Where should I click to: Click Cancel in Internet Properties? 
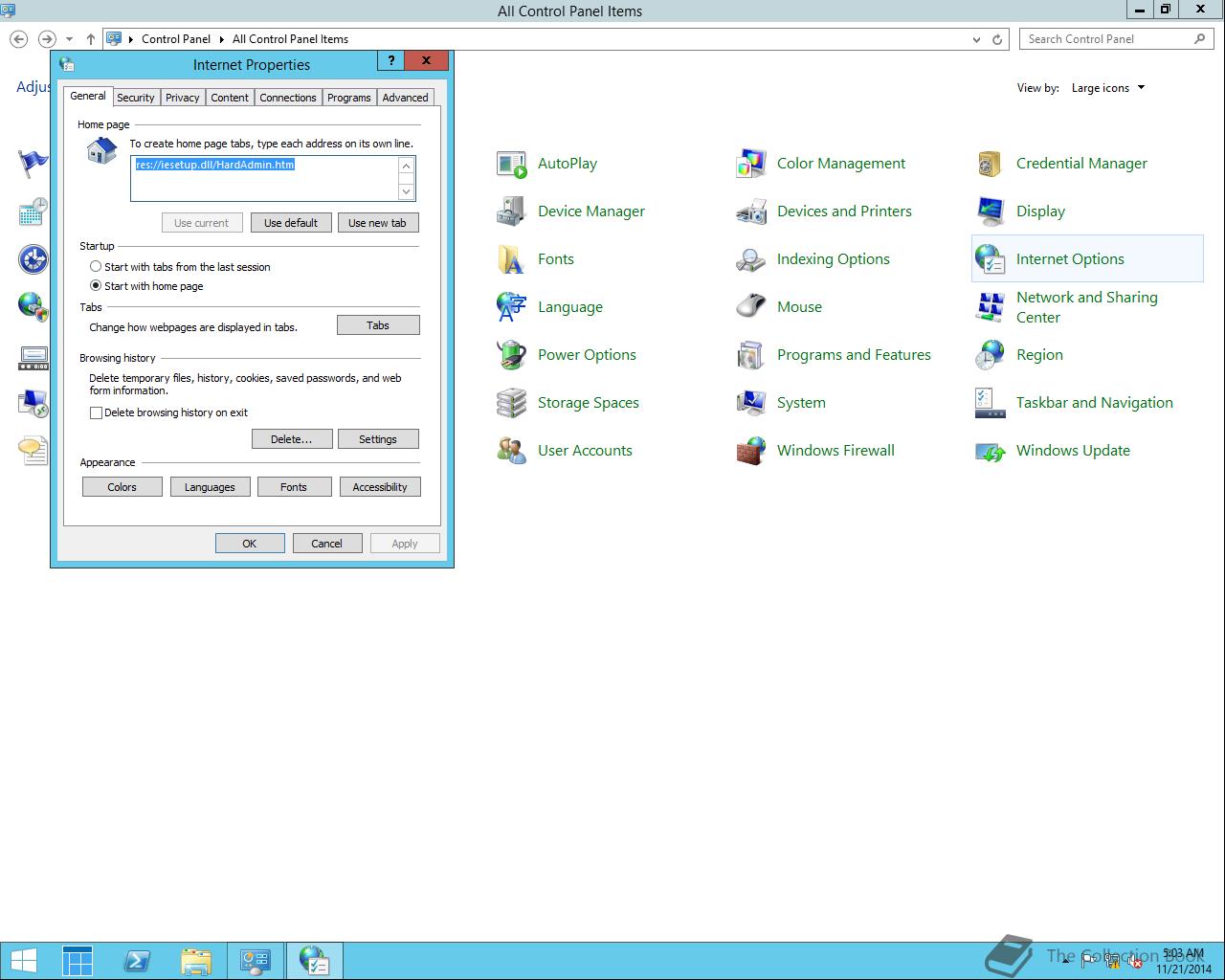point(326,544)
